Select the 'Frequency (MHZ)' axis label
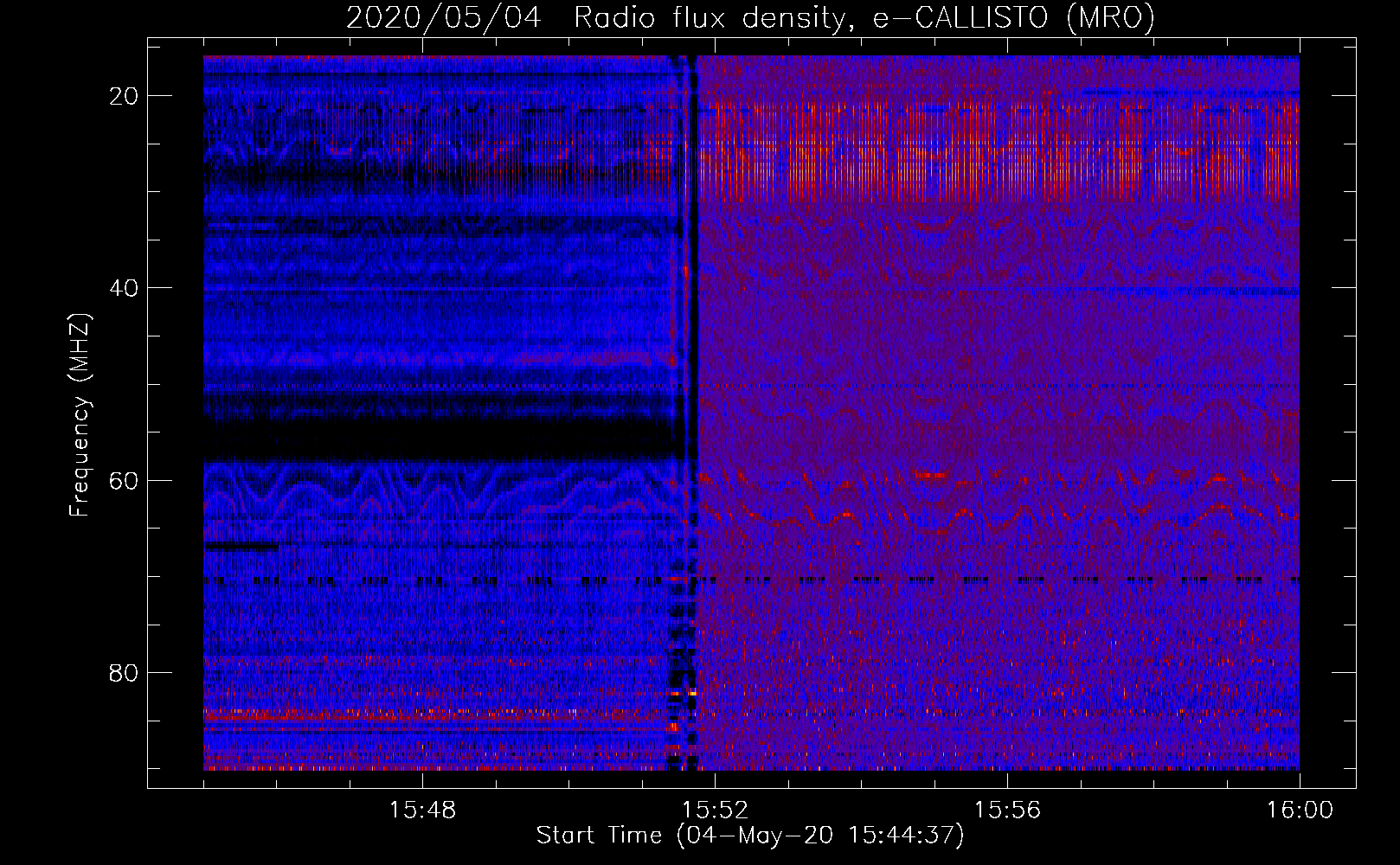Screen dimensions: 1400x865 (80, 415)
